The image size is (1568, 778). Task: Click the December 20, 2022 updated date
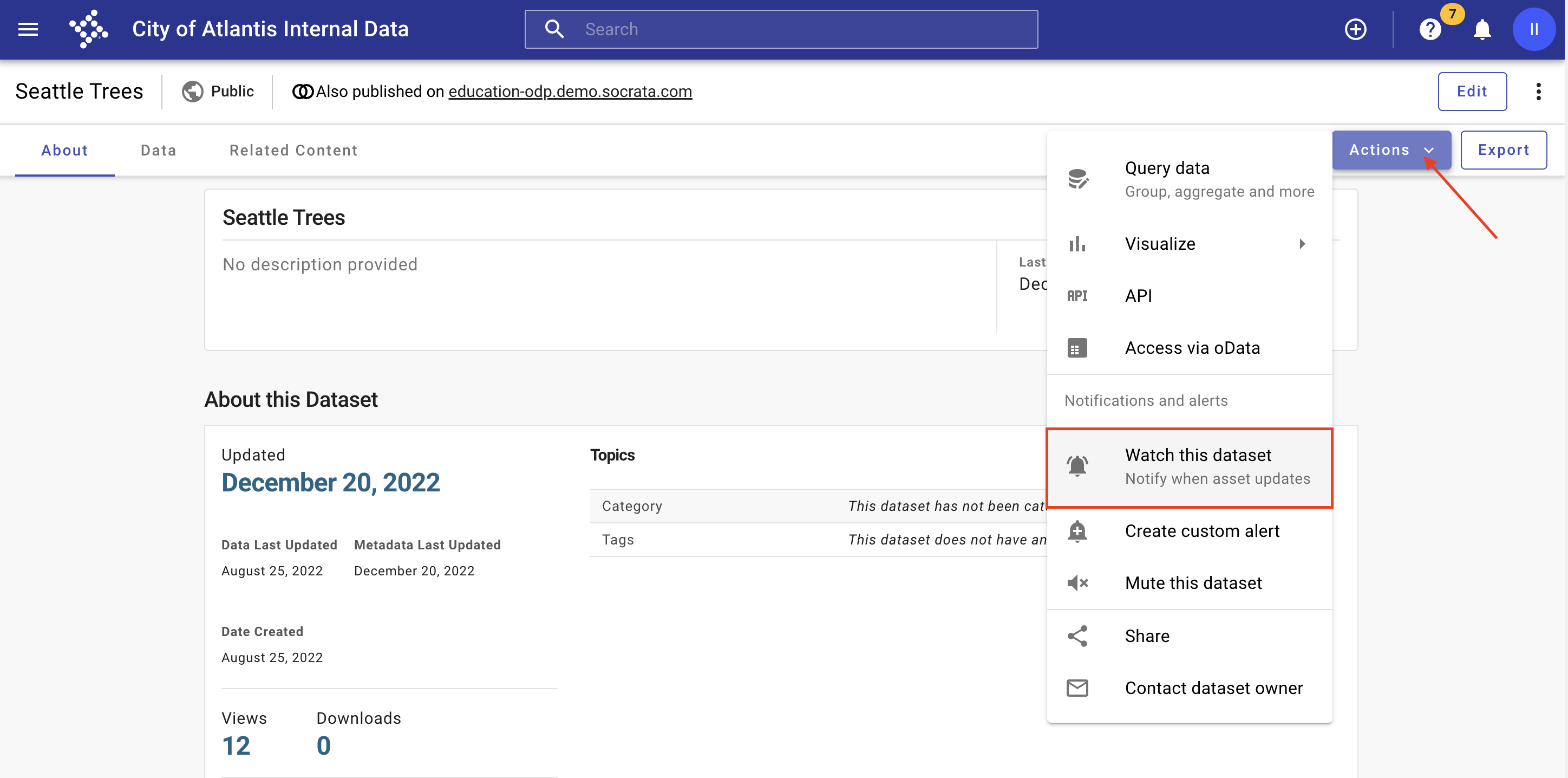coord(330,483)
